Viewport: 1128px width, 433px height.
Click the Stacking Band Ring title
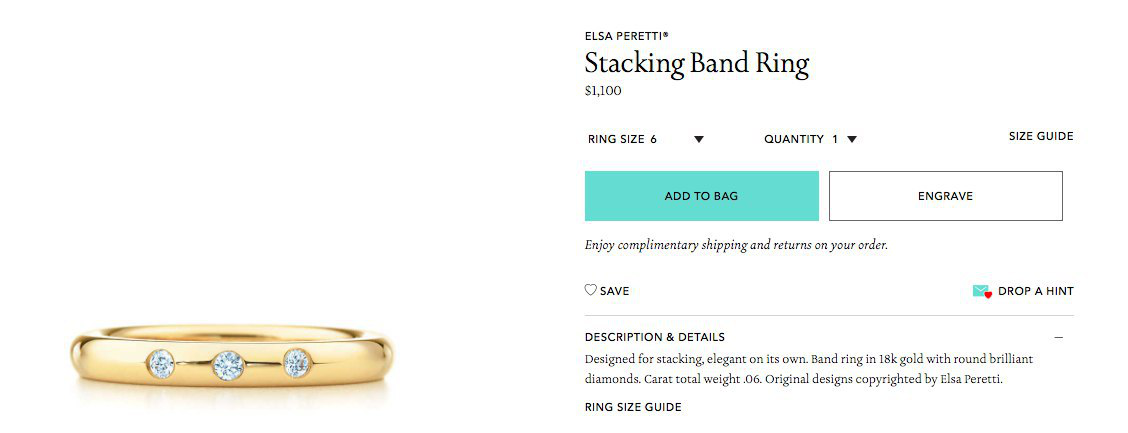tap(696, 63)
